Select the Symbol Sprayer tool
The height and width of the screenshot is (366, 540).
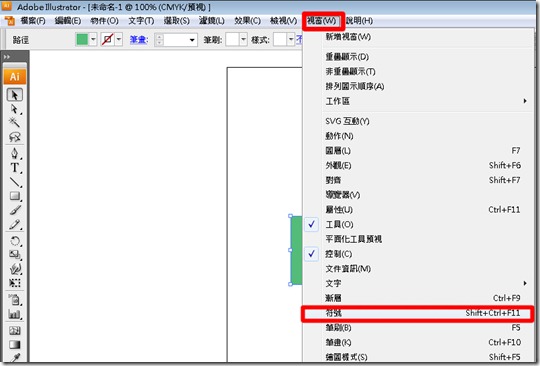[15, 300]
